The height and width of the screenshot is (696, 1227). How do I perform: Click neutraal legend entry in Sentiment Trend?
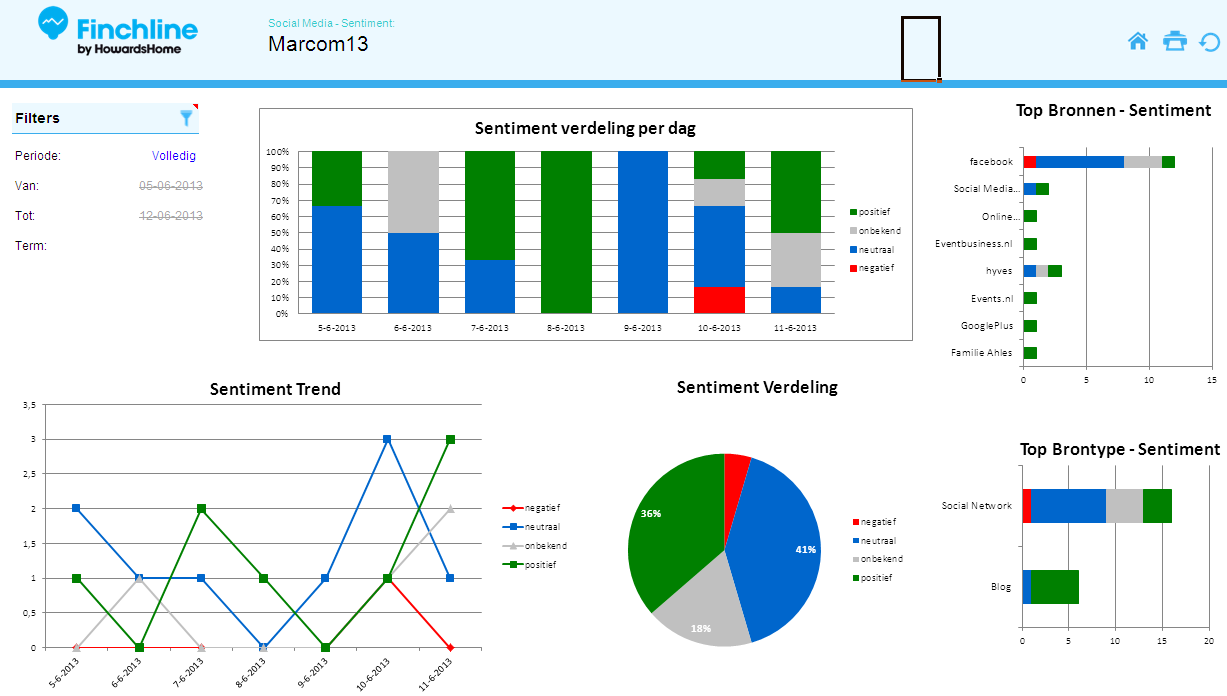click(531, 527)
